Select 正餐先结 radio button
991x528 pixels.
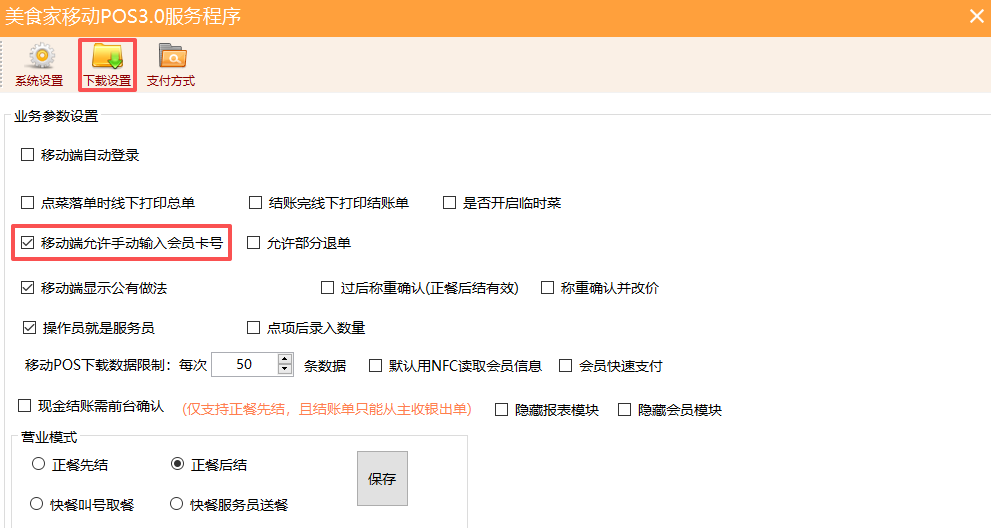pos(38,464)
